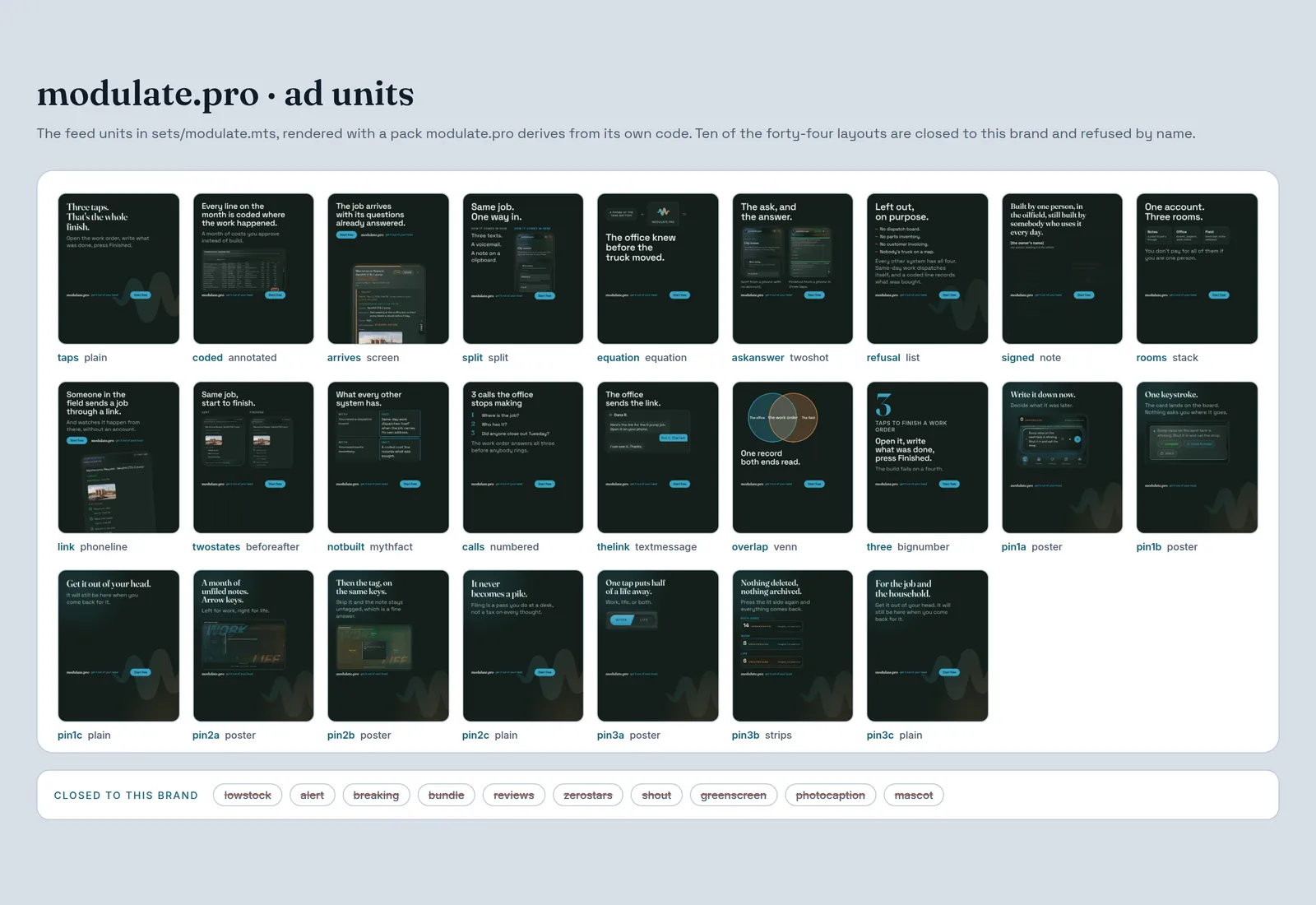Select the 'breaking' closed layout chip
The width and height of the screenshot is (1316, 905).
[376, 796]
